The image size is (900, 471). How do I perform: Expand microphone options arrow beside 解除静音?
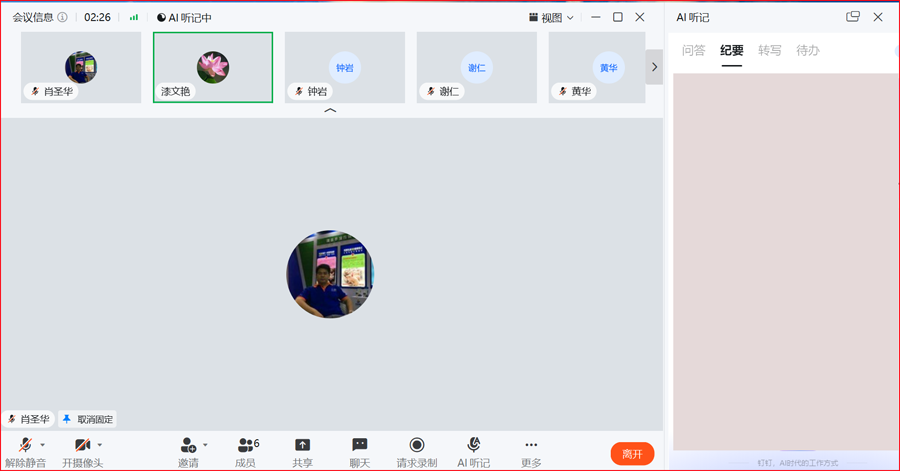[x=42, y=445]
